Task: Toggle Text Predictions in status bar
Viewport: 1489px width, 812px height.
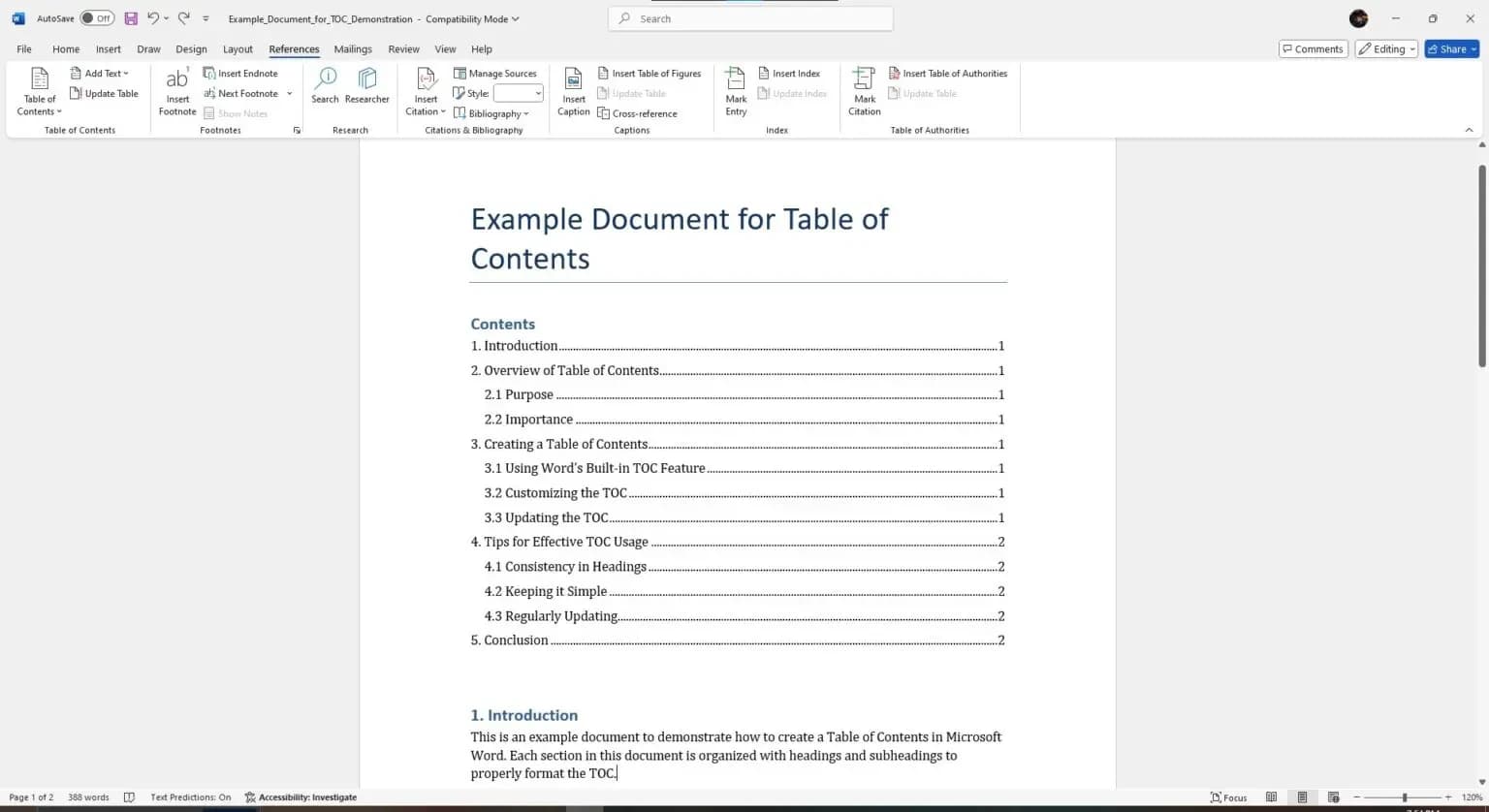Action: point(190,797)
